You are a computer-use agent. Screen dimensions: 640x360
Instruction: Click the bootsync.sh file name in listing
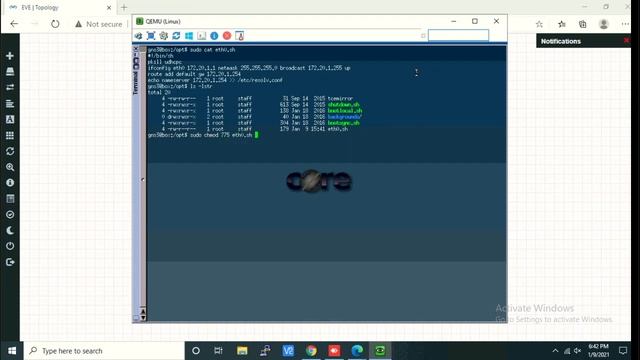click(x=343, y=123)
